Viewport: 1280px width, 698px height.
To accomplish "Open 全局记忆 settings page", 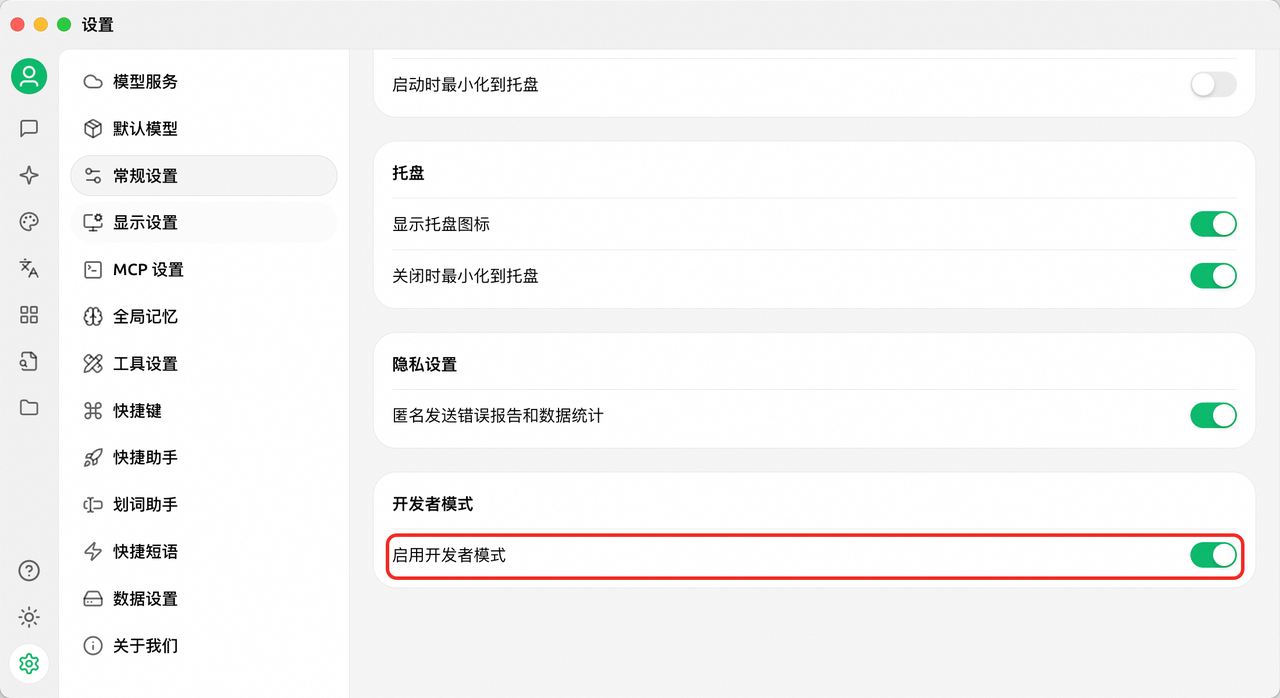I will [145, 317].
